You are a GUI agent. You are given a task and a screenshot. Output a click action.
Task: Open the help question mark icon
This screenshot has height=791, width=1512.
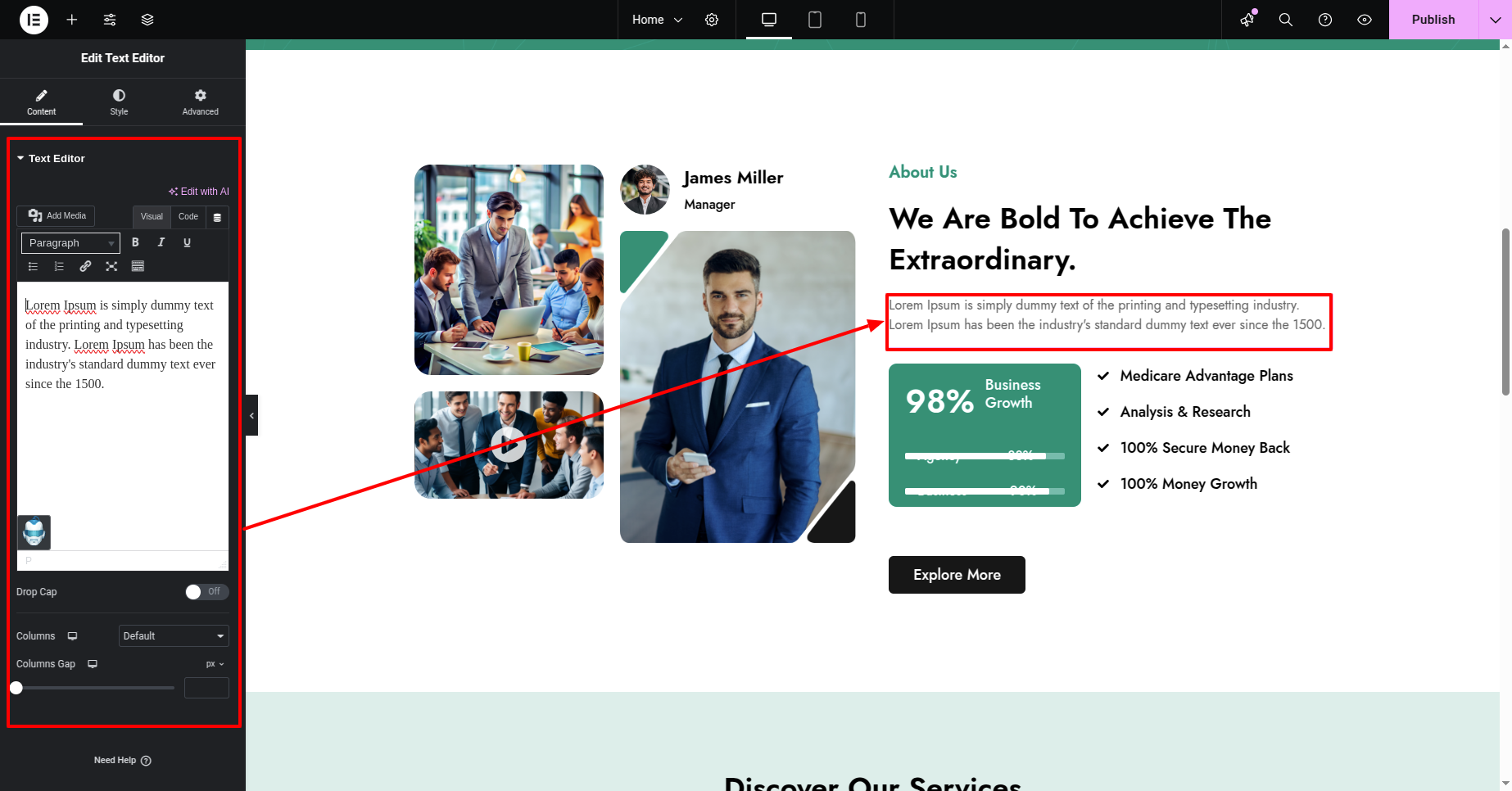1325,20
